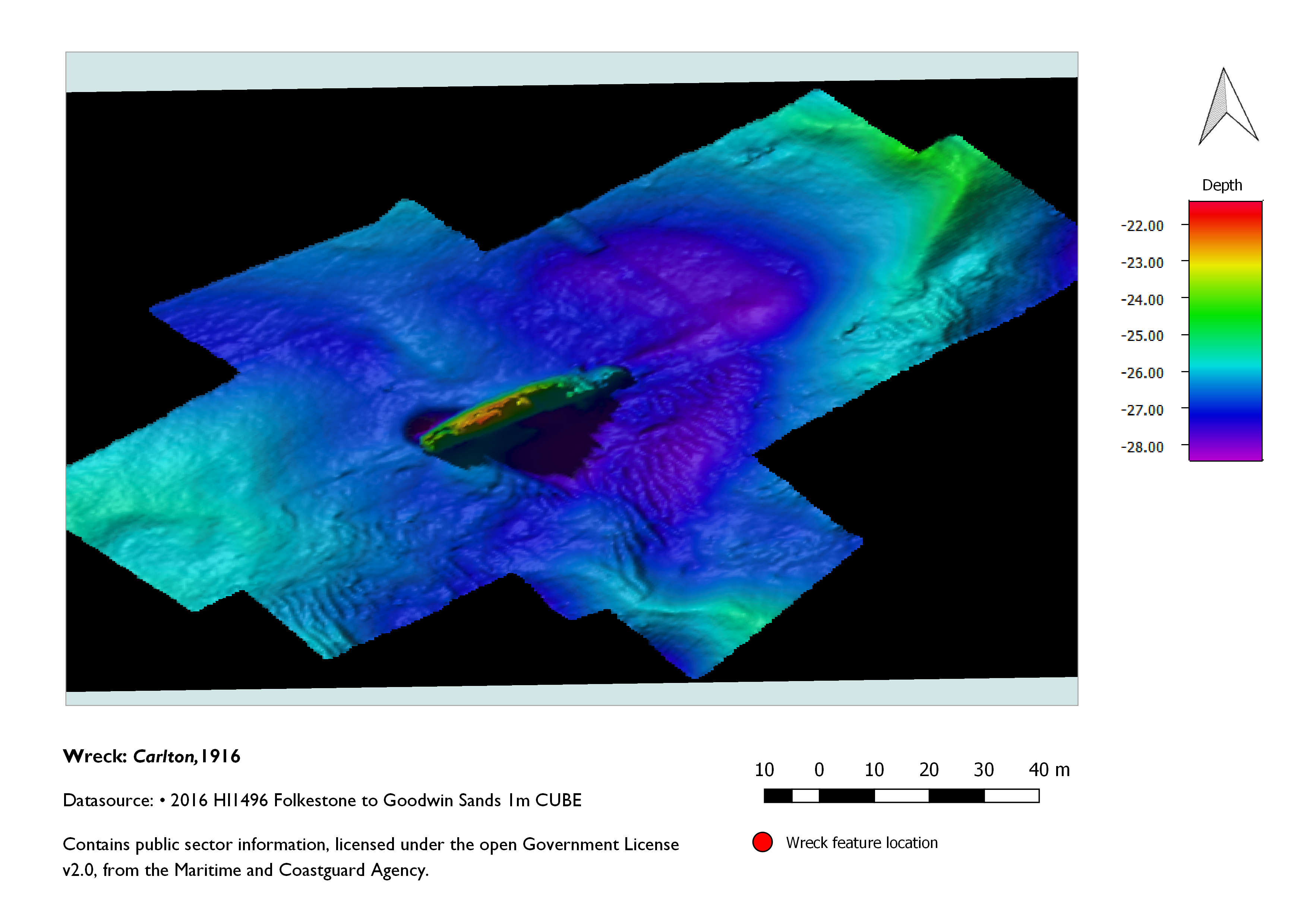Click the -26.00 depth label

1142,373
